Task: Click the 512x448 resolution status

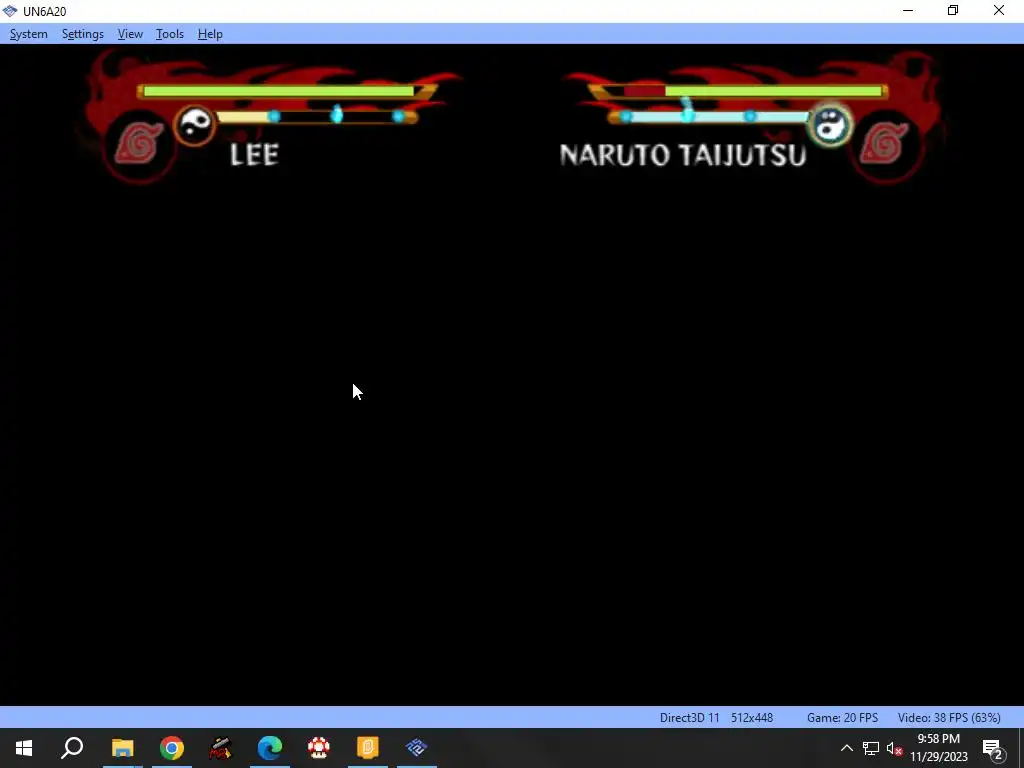Action: pyautogui.click(x=752, y=718)
